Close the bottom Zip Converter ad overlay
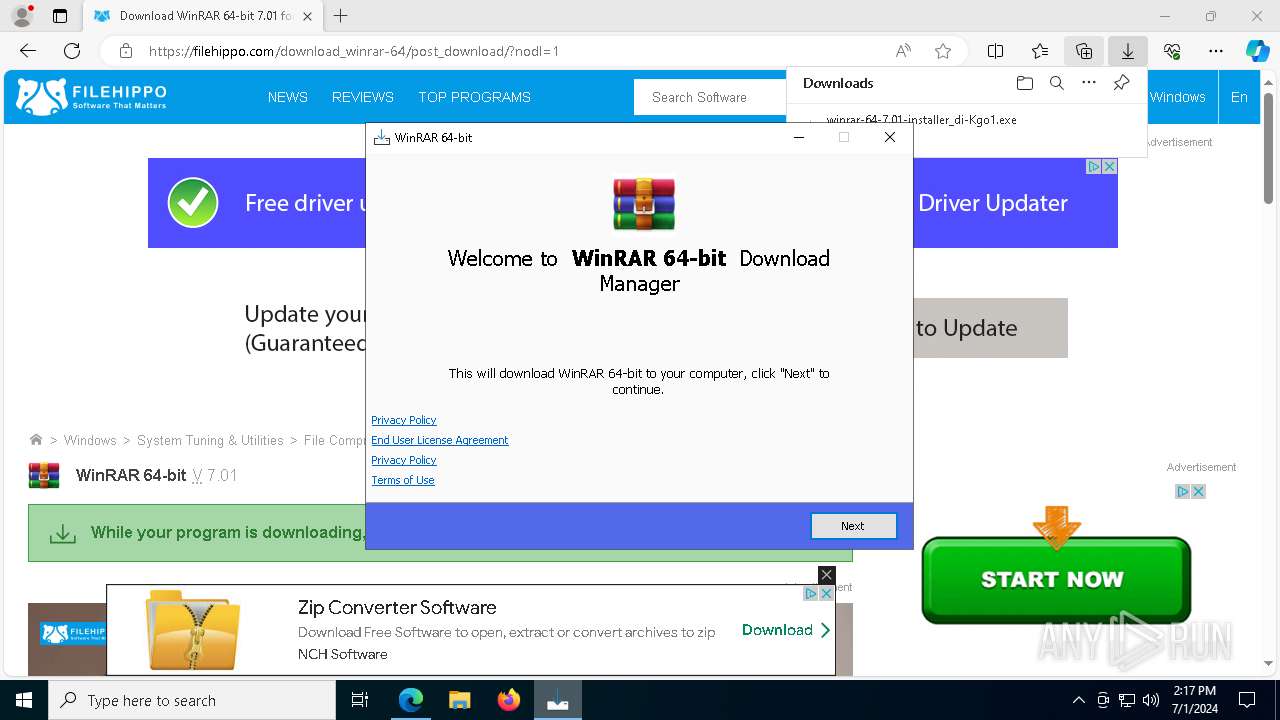Screen dimensions: 1280x720 click(826, 575)
